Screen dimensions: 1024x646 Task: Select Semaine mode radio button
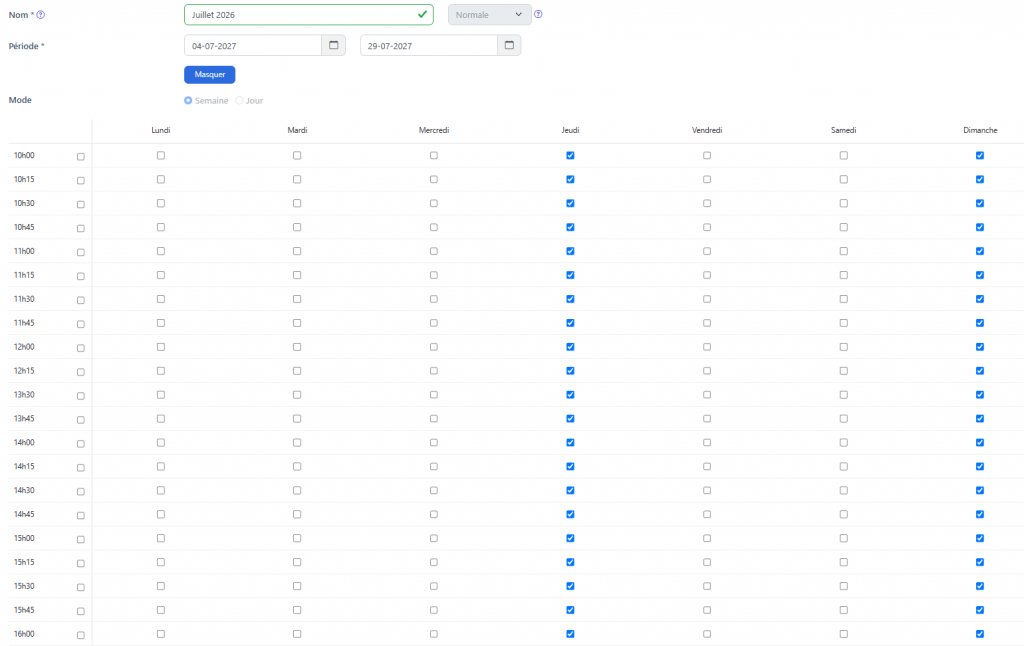pyautogui.click(x=188, y=101)
